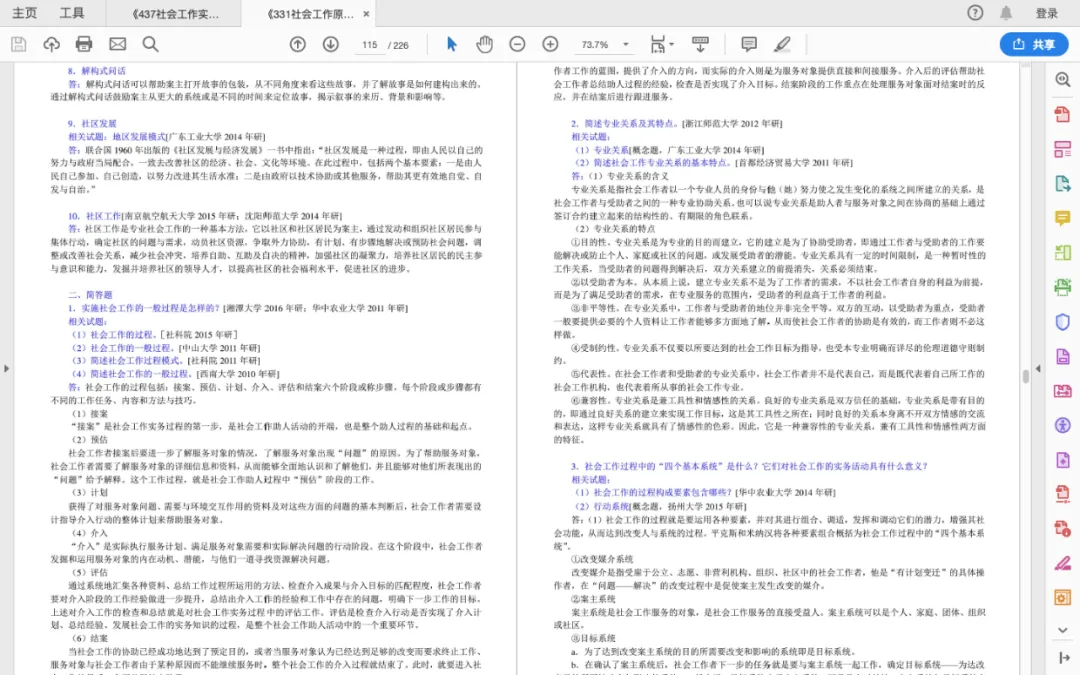The height and width of the screenshot is (675, 1080).
Task: Open the notifications bell icon
Action: [1006, 13]
